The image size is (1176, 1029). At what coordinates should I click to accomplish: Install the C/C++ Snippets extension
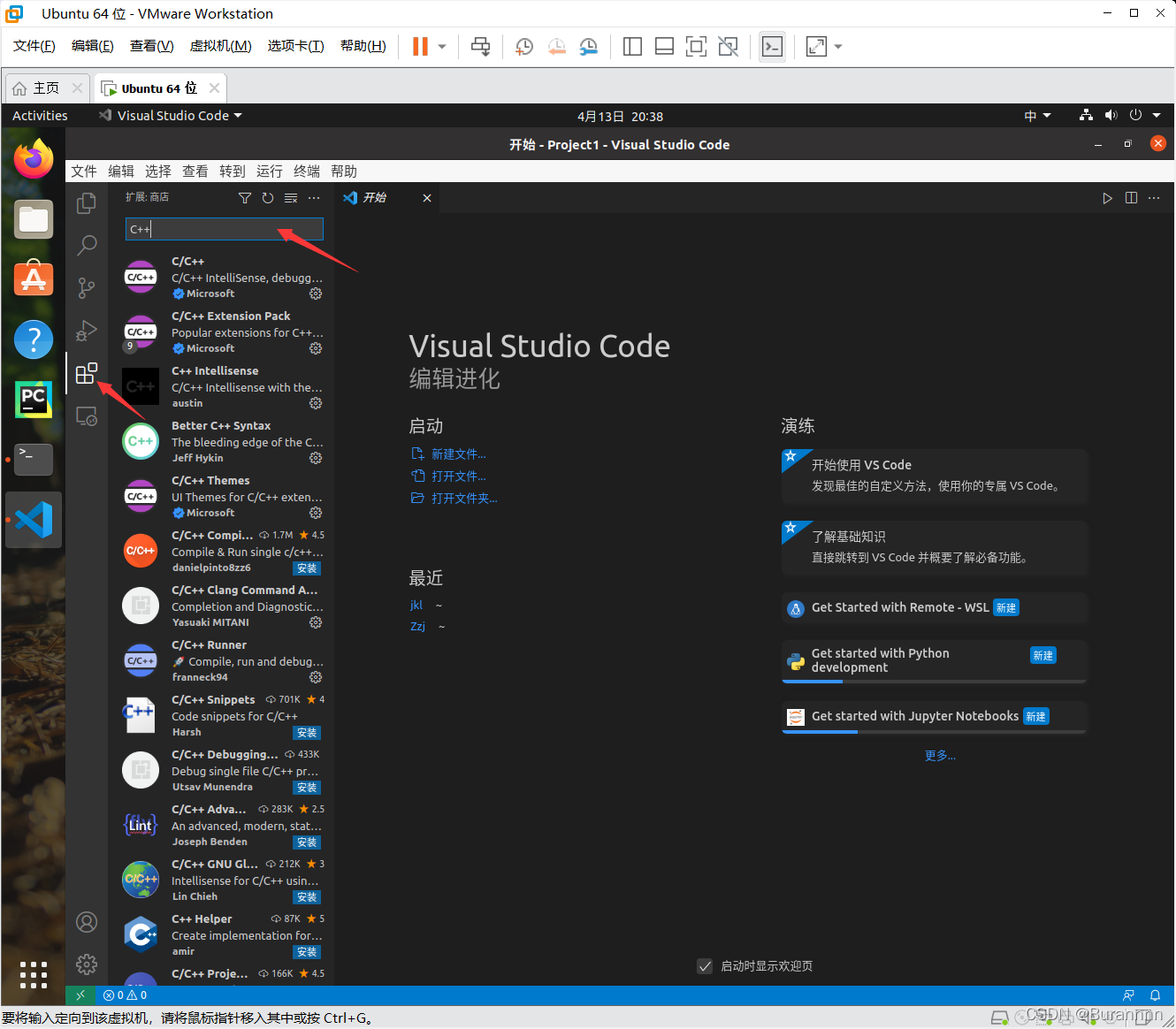click(307, 733)
